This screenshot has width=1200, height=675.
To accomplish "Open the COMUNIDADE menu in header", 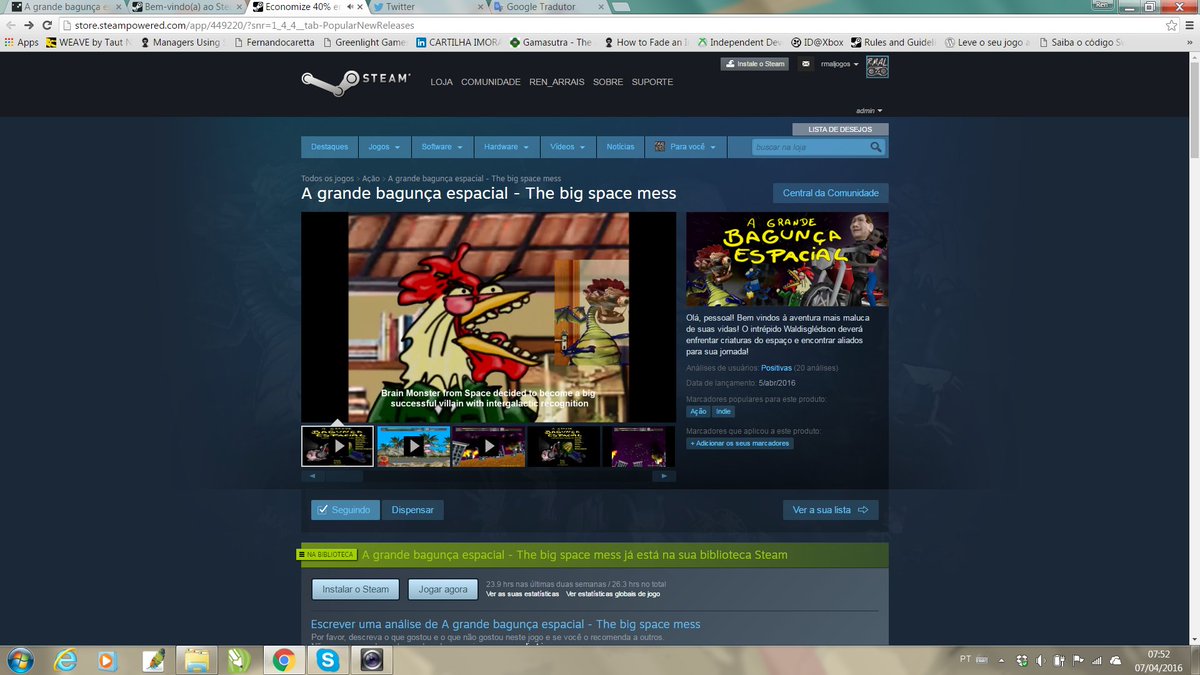I will [x=490, y=82].
